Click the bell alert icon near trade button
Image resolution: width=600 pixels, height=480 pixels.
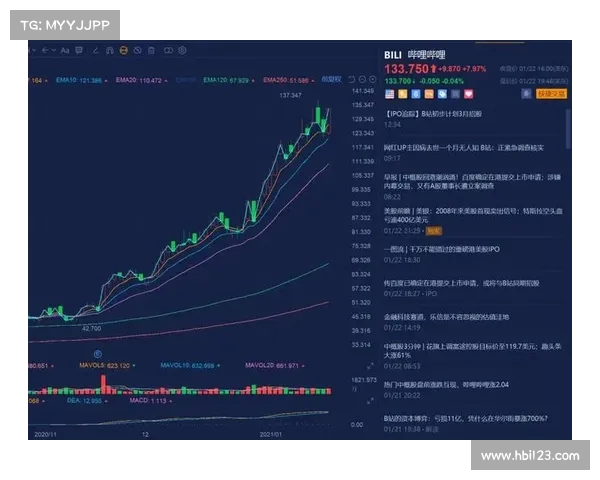pos(527,94)
